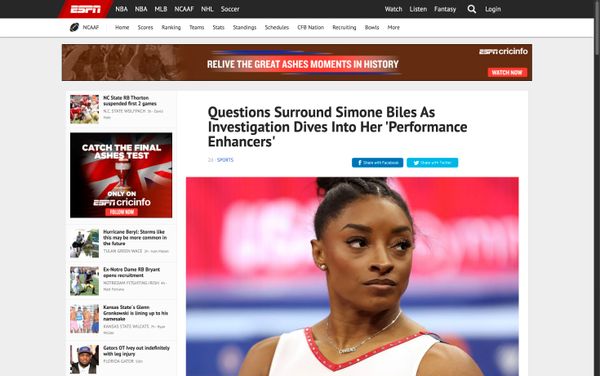
Task: Open Hurricane Beryl story thumbnail
Action: click(x=84, y=243)
